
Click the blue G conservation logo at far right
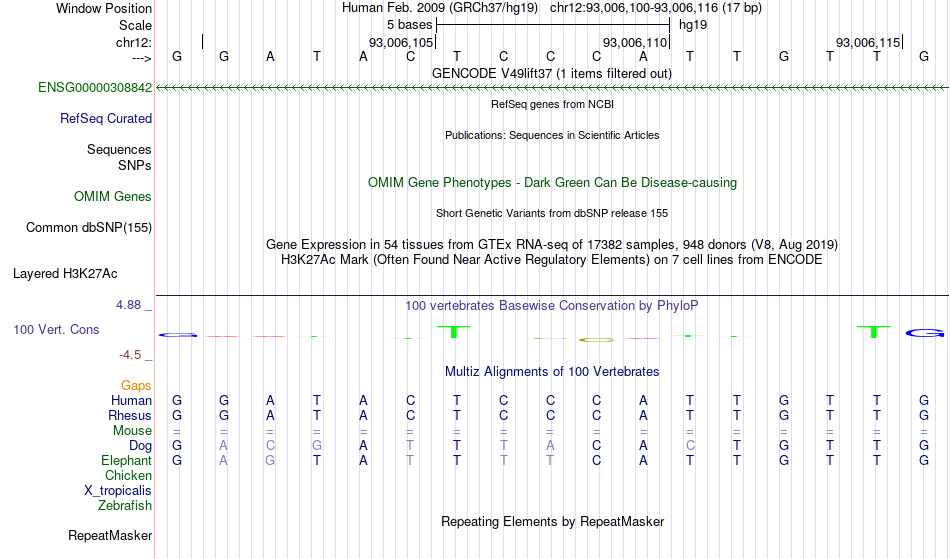click(925, 333)
